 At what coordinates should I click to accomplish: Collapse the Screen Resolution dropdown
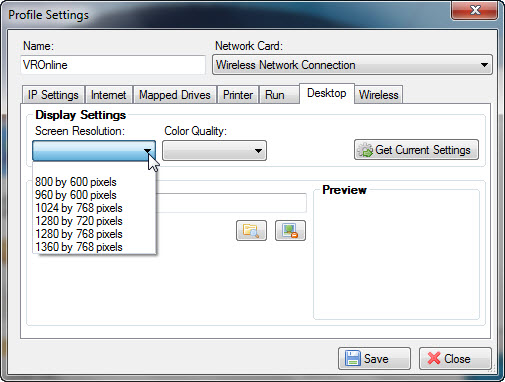coord(94,151)
